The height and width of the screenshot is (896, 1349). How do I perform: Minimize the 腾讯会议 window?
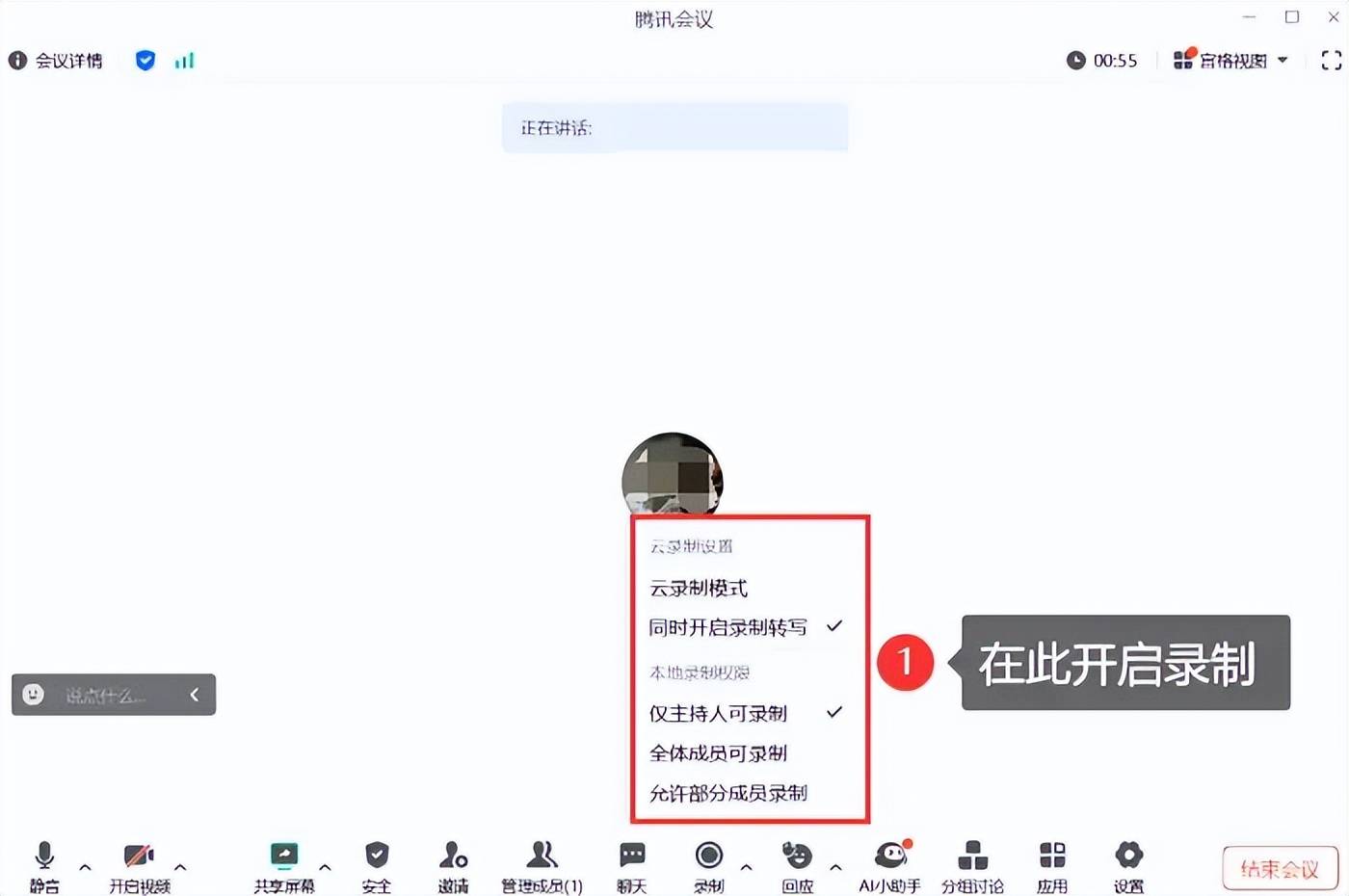click(1249, 16)
